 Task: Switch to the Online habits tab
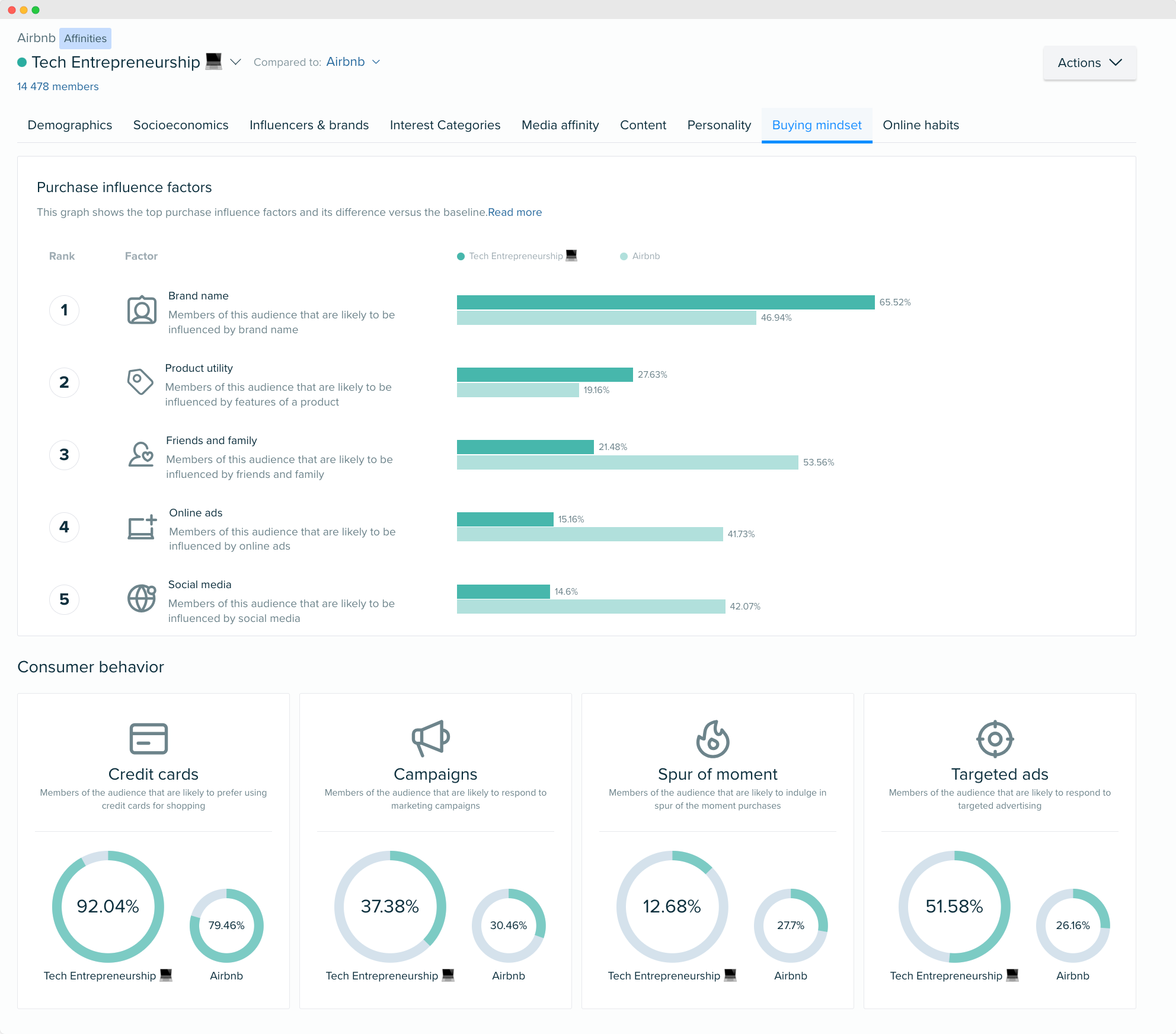pyautogui.click(x=920, y=124)
